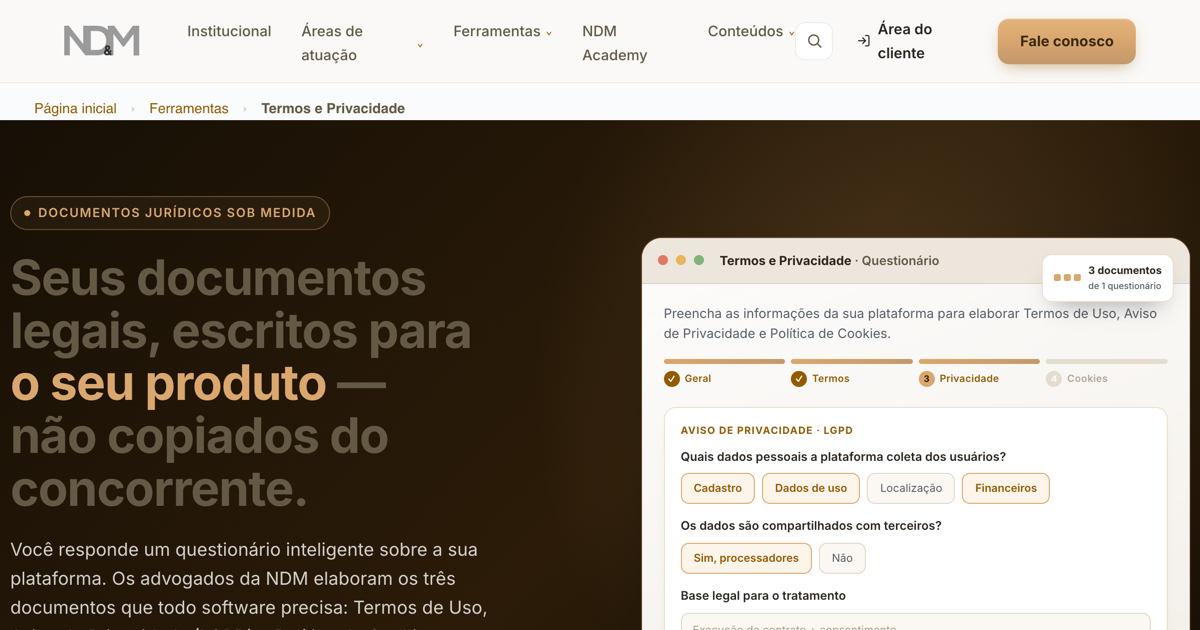Click the 'Documentos jurídicos sob medida' pill
This screenshot has height=630, width=1200.
tap(170, 213)
